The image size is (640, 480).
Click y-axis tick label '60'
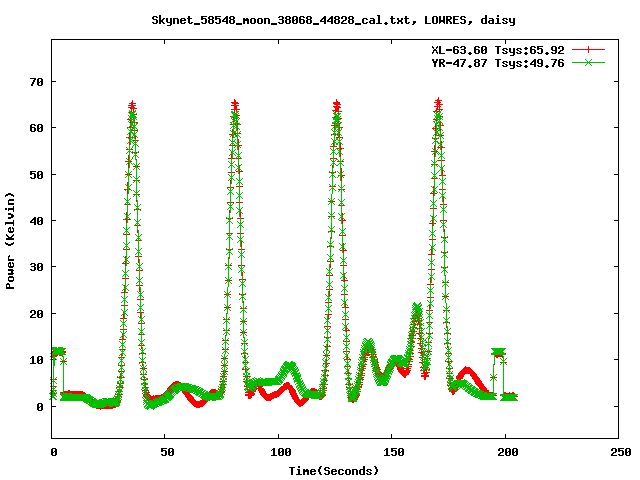pos(36,128)
